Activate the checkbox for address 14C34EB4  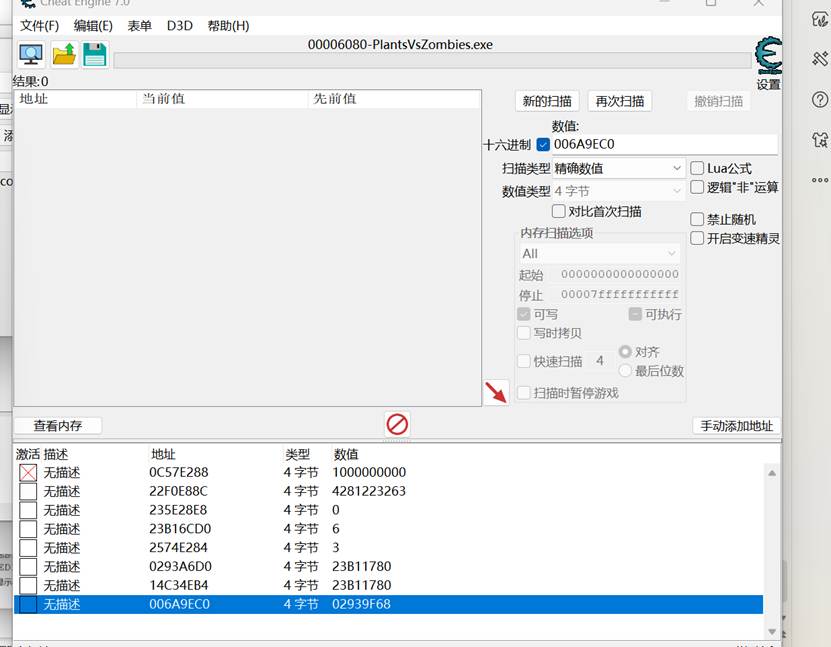(x=28, y=586)
